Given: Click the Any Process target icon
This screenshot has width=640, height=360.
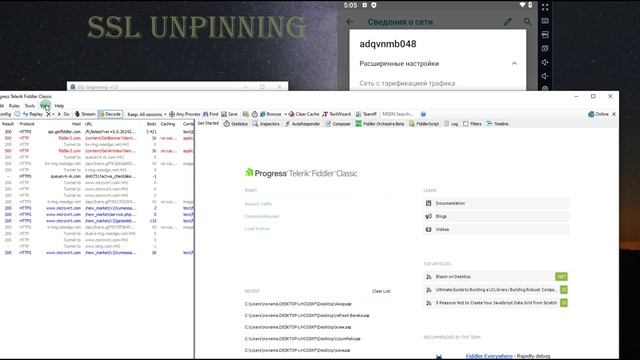Looking at the screenshot, I should [172, 114].
